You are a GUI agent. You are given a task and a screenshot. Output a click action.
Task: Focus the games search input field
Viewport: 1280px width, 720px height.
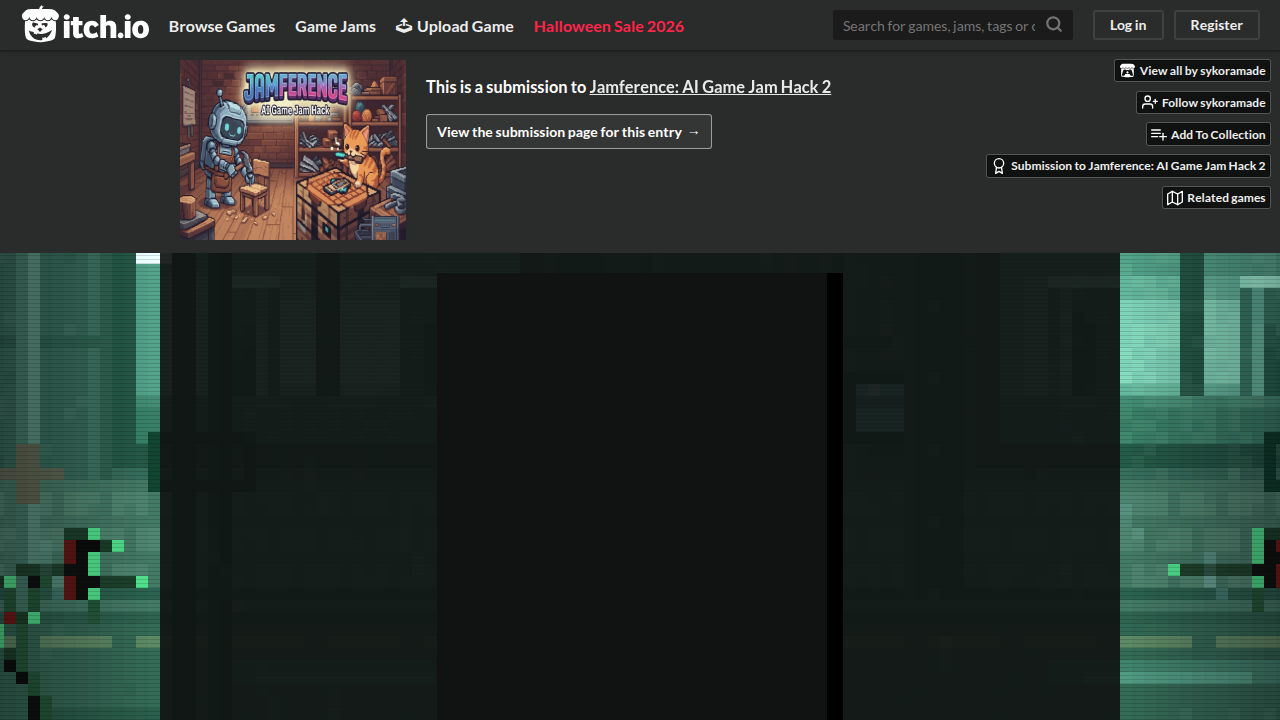[x=940, y=25]
